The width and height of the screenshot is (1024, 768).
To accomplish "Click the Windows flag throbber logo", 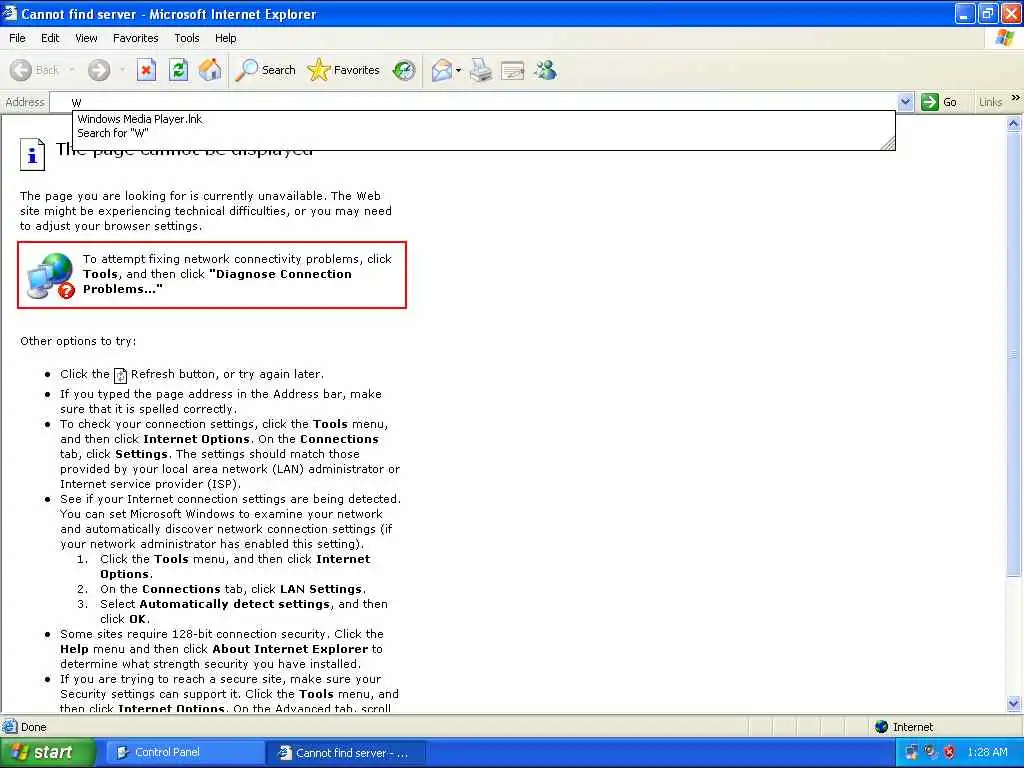I will pyautogui.click(x=1005, y=38).
